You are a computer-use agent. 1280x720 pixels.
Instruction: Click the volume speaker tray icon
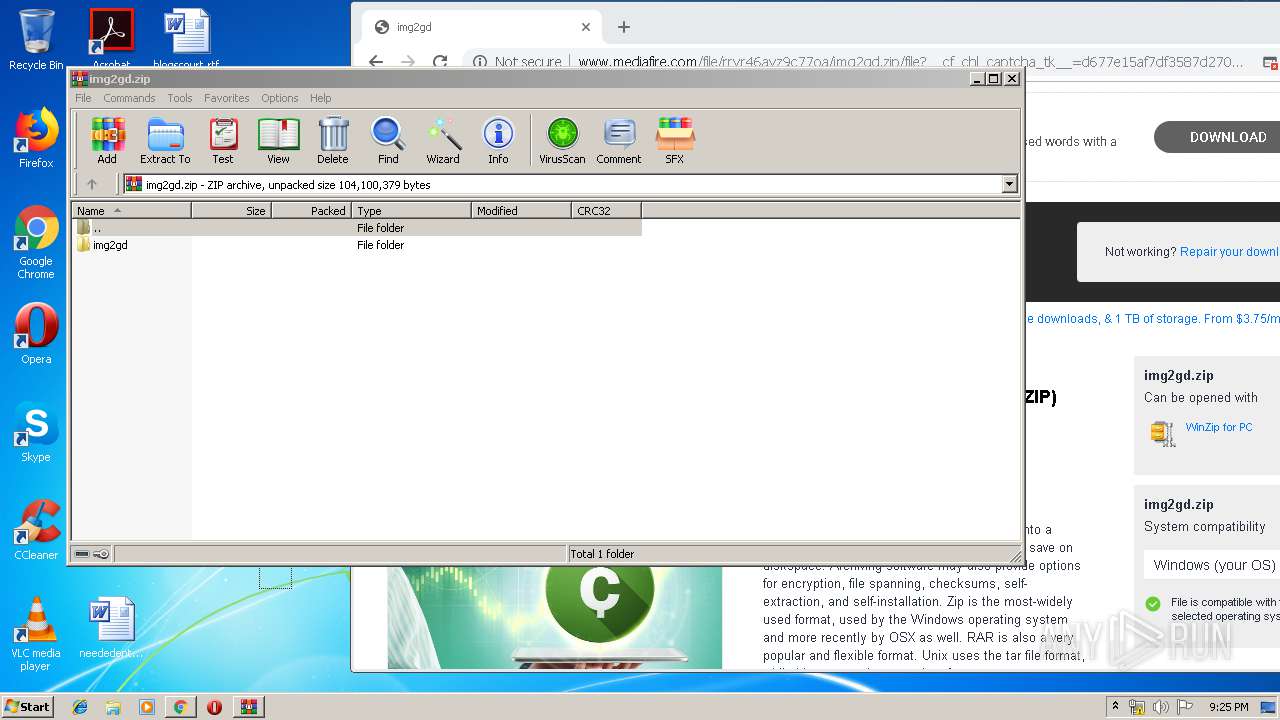coord(1160,707)
